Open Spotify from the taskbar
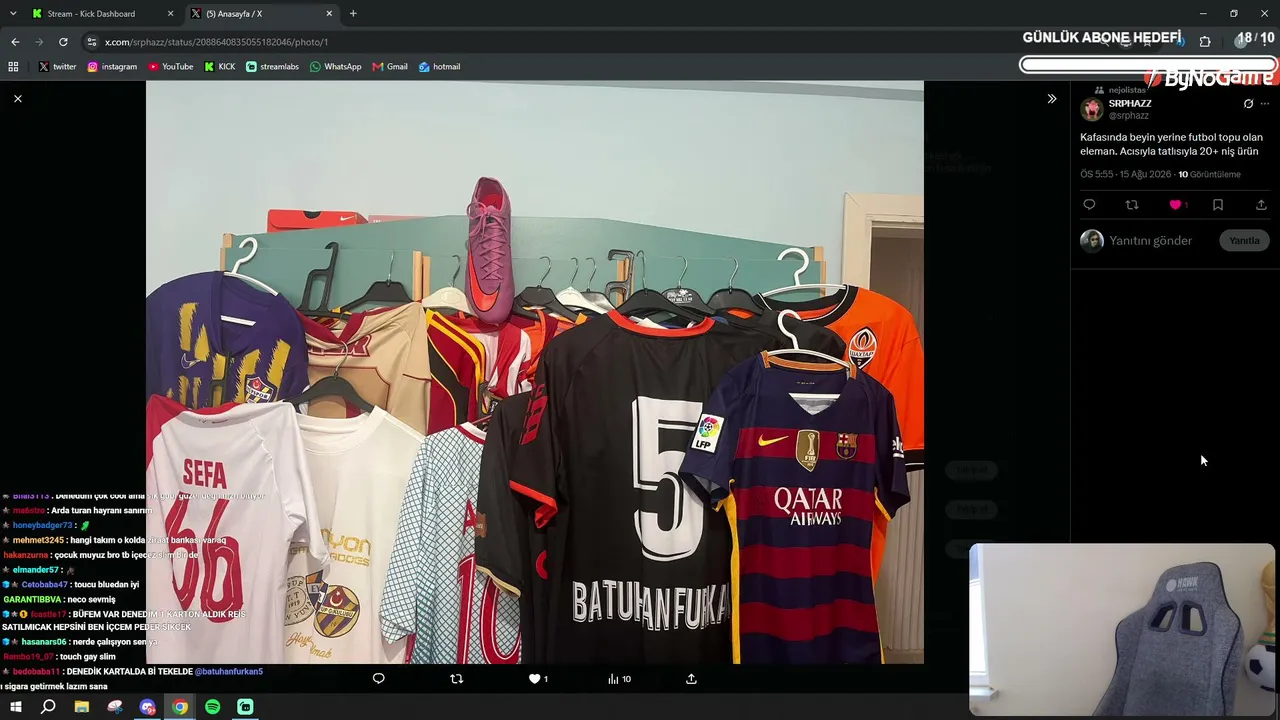This screenshot has width=1280, height=720. 213,707
